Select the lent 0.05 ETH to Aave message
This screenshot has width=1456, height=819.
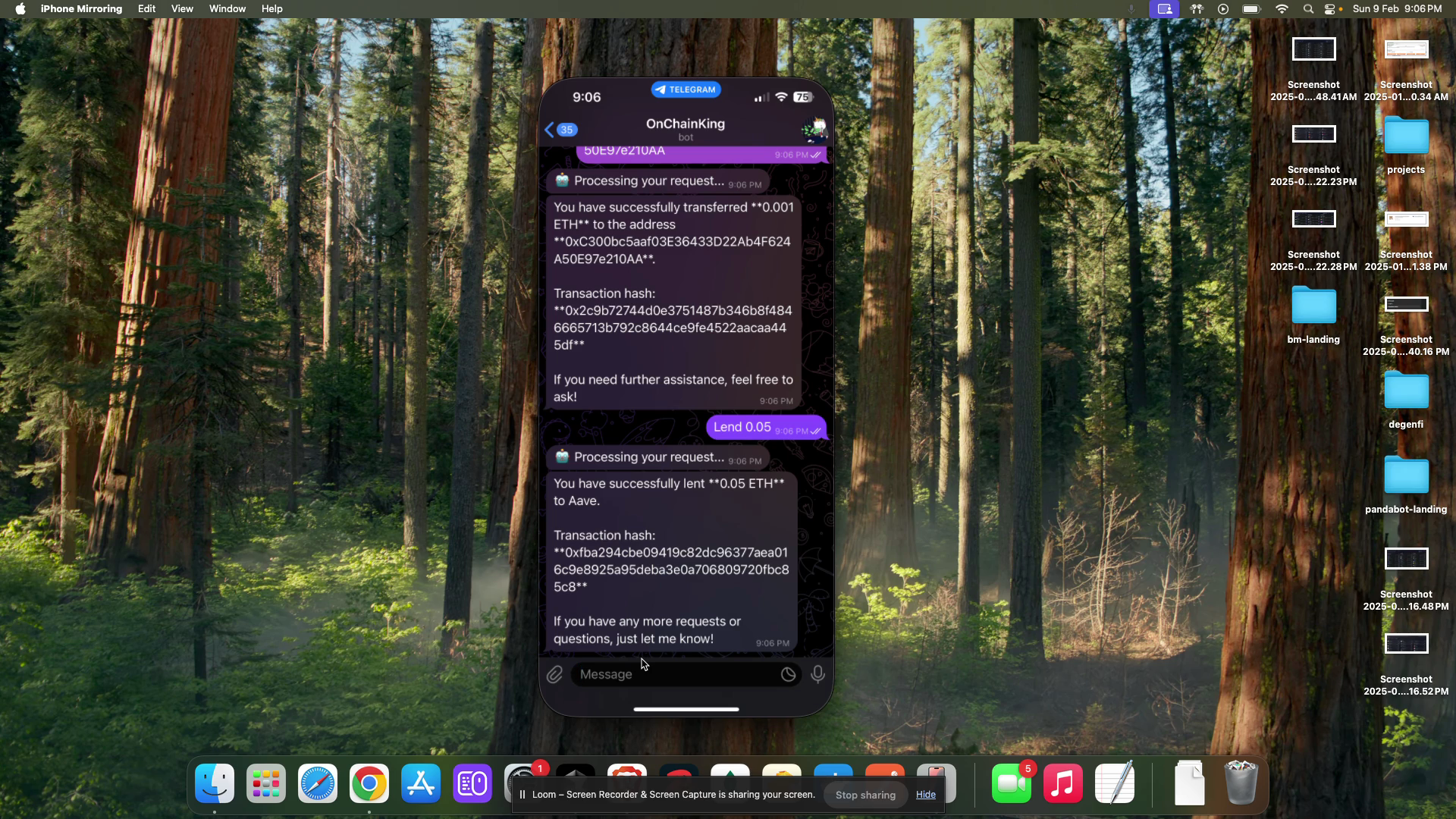671,561
